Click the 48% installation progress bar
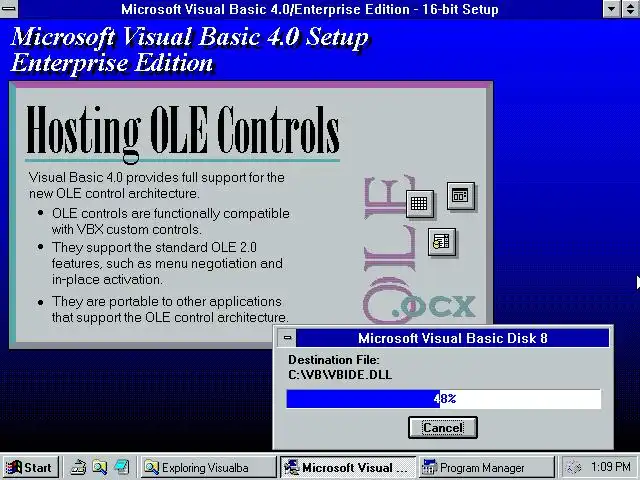Screen dimensions: 640x480 [x=444, y=399]
